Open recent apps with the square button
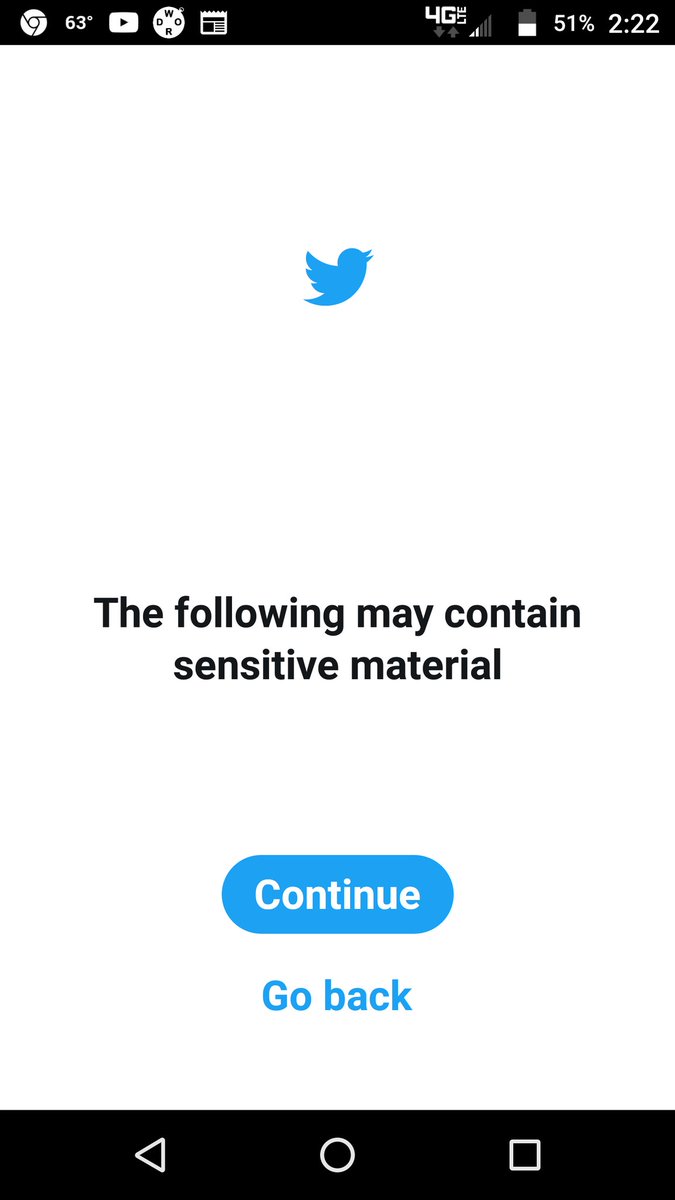Viewport: 675px width, 1200px height. [525, 1155]
